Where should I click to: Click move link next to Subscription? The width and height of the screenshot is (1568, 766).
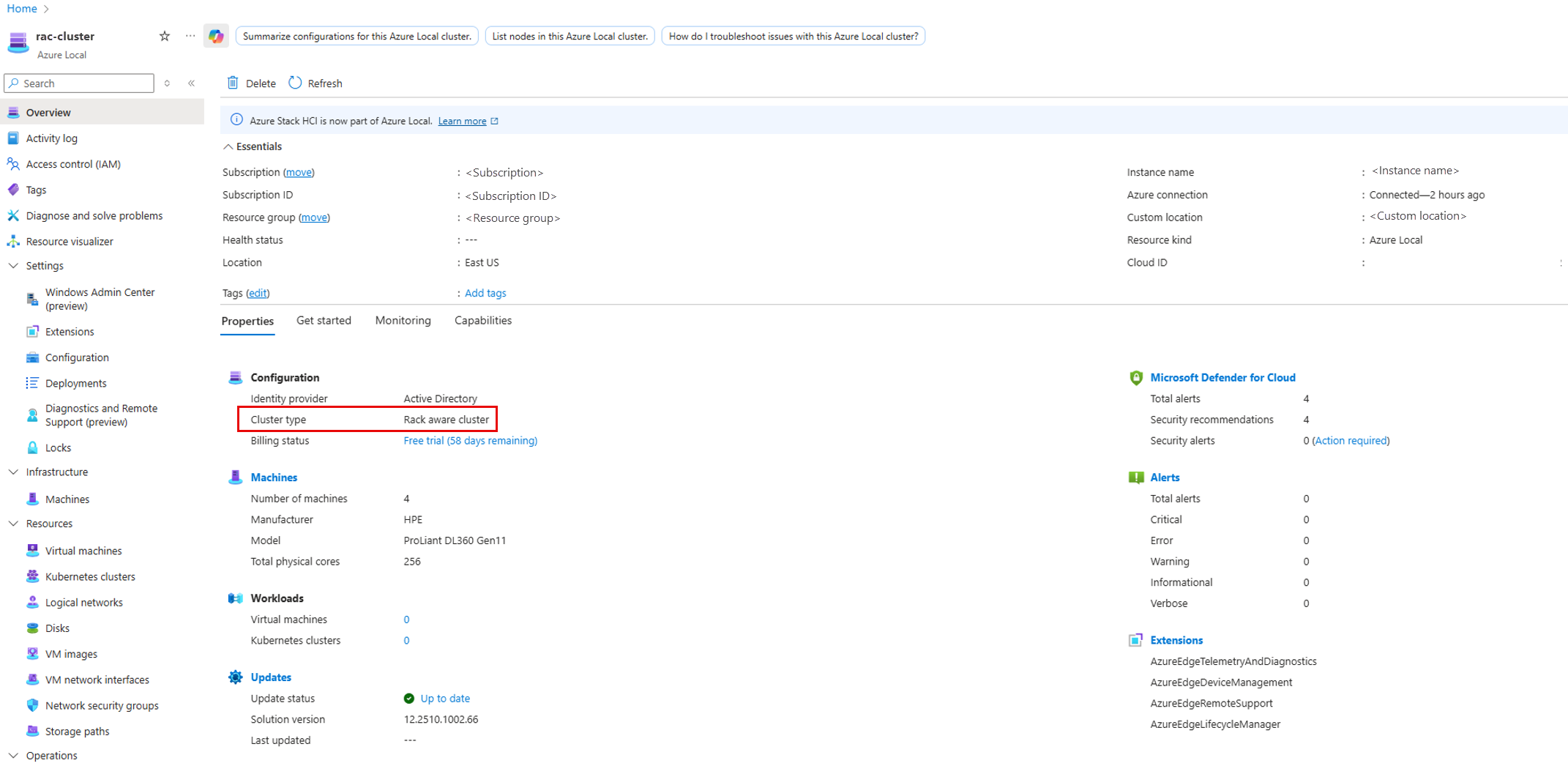click(299, 172)
